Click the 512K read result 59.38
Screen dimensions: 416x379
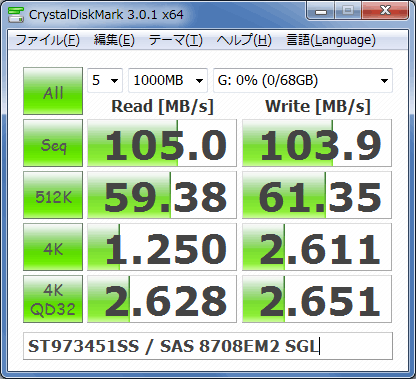pyautogui.click(x=162, y=195)
